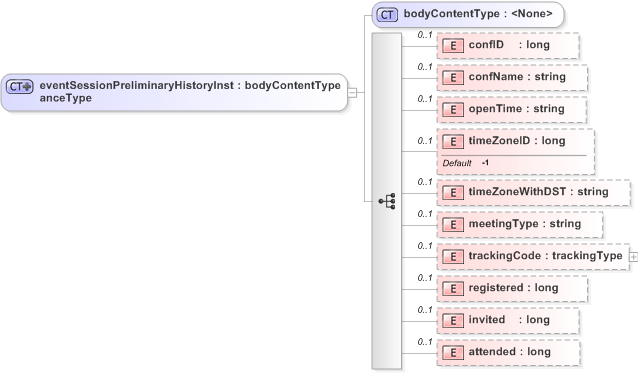
Task: Click the CT icon of bodyContentType
Action: coord(387,15)
